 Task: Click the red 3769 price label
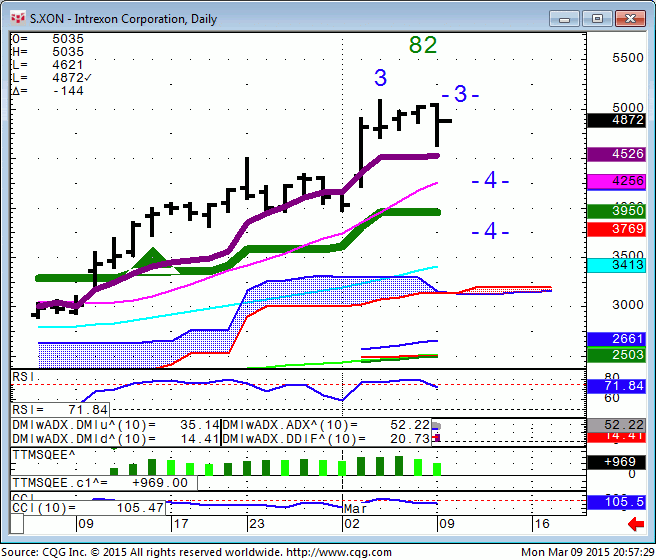(x=616, y=229)
